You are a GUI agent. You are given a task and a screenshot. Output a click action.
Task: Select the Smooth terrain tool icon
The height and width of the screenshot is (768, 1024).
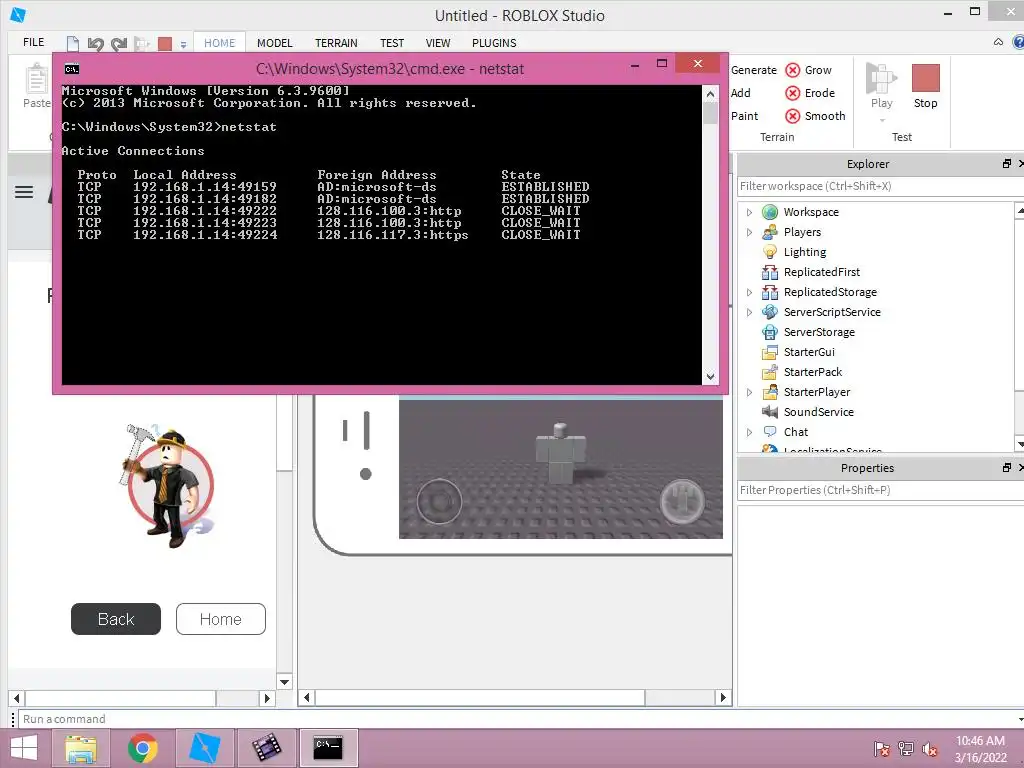(x=792, y=116)
